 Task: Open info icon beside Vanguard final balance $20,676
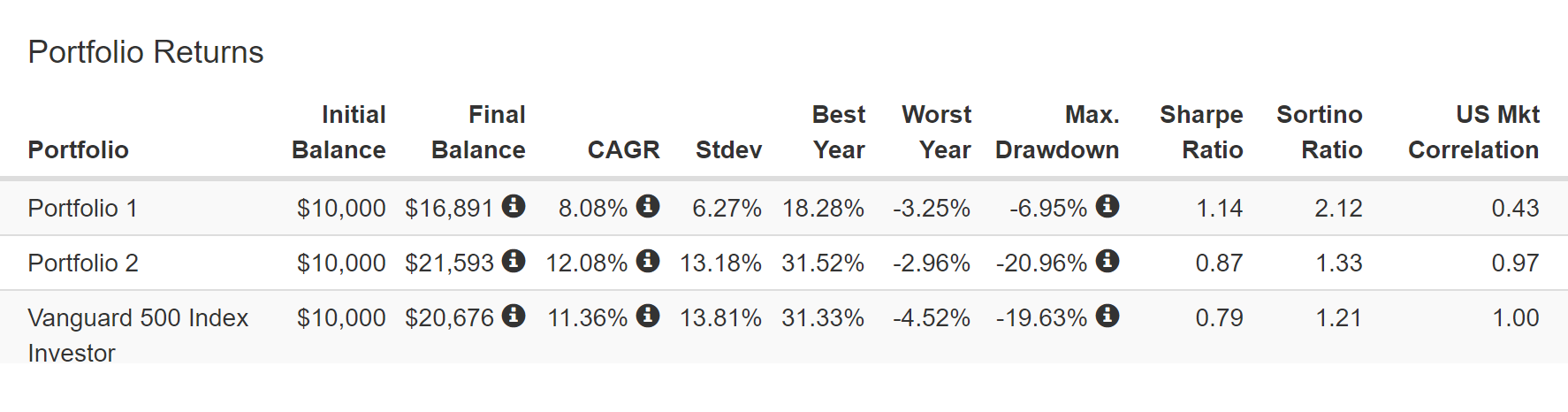pos(514,316)
